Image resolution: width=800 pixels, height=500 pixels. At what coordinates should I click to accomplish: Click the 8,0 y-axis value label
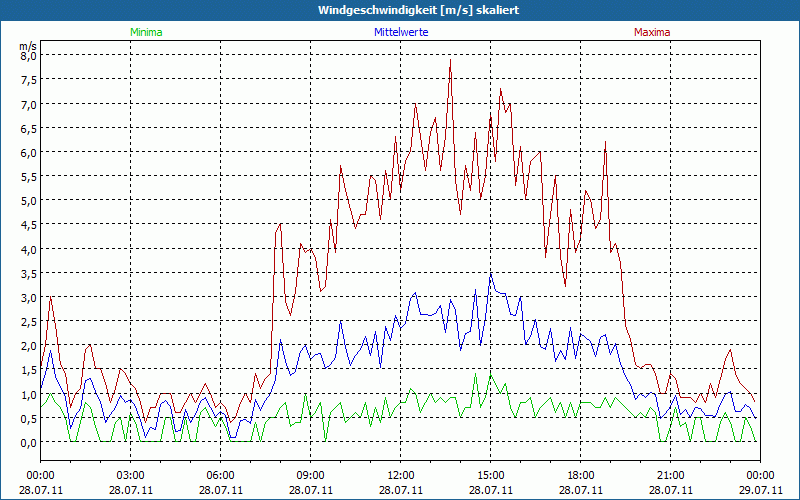point(27,56)
